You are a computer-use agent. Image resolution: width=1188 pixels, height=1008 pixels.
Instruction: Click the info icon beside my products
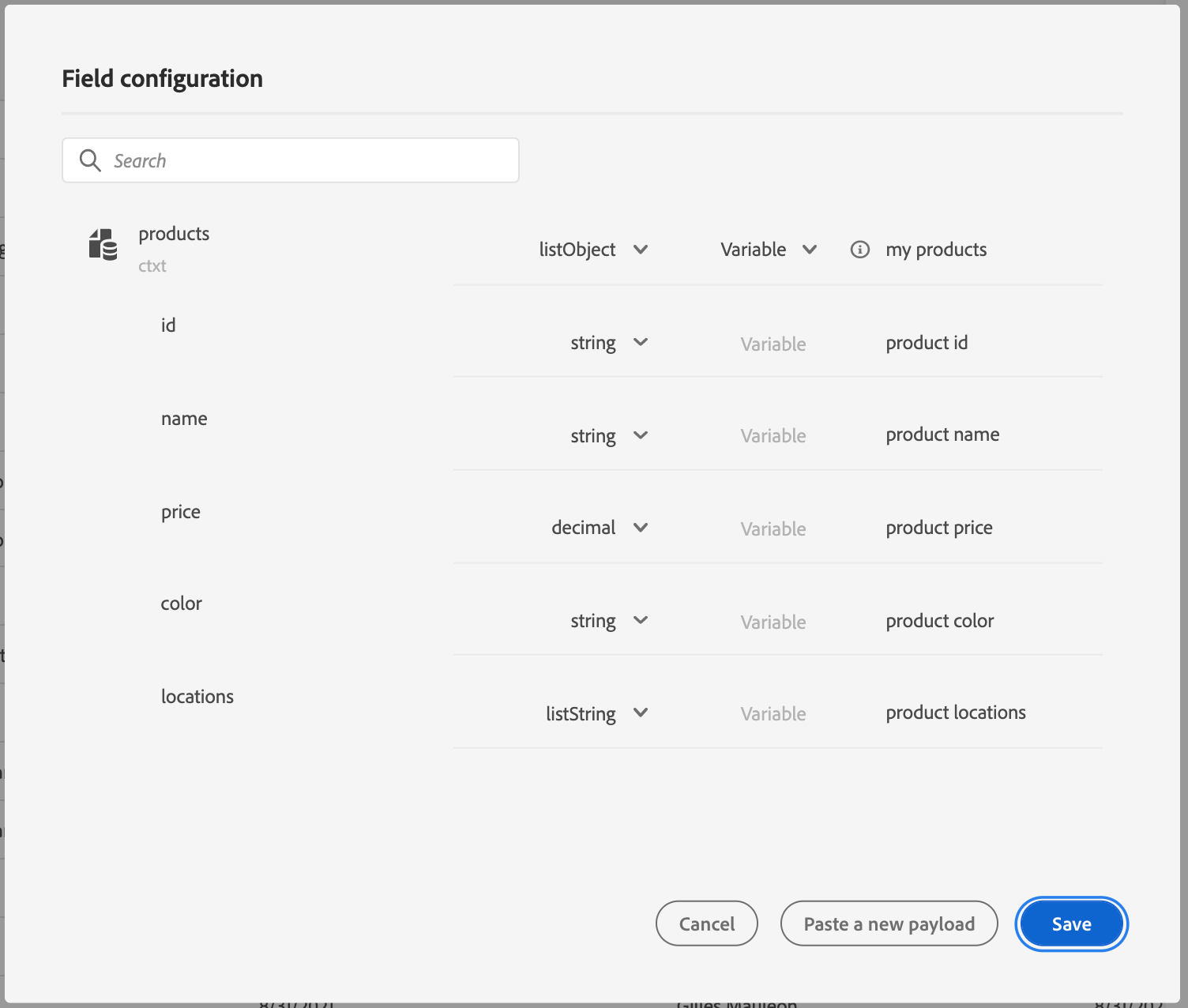coord(859,250)
